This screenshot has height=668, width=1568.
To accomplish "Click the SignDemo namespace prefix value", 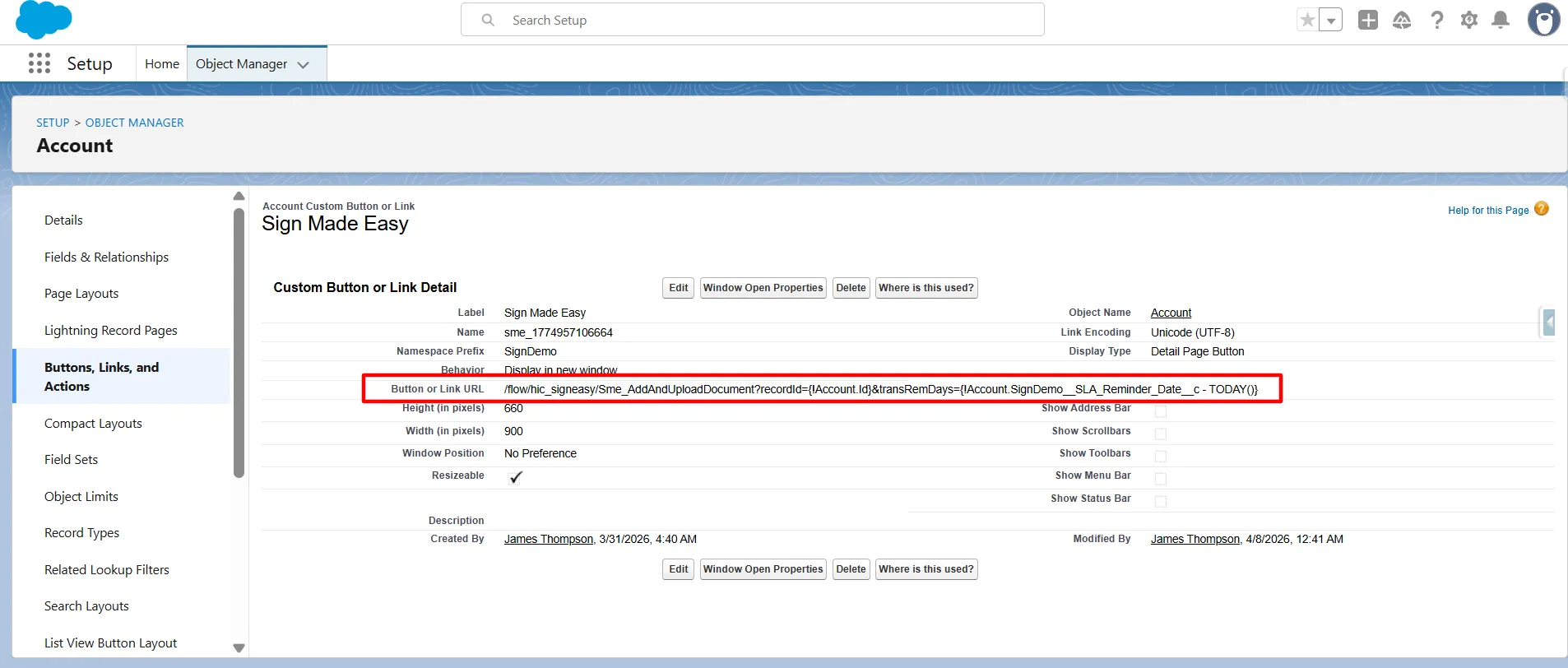I will pos(531,351).
